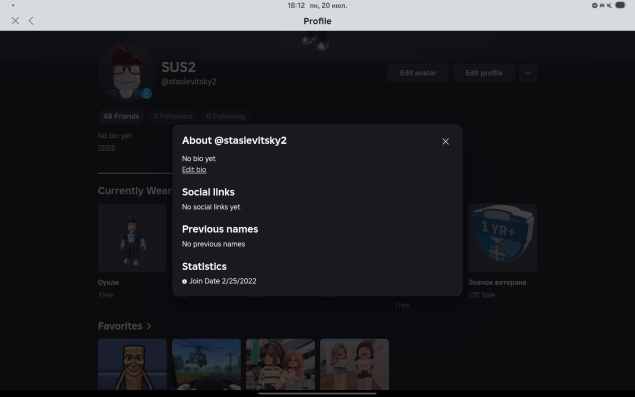Open the three-dots more options button

click(528, 73)
